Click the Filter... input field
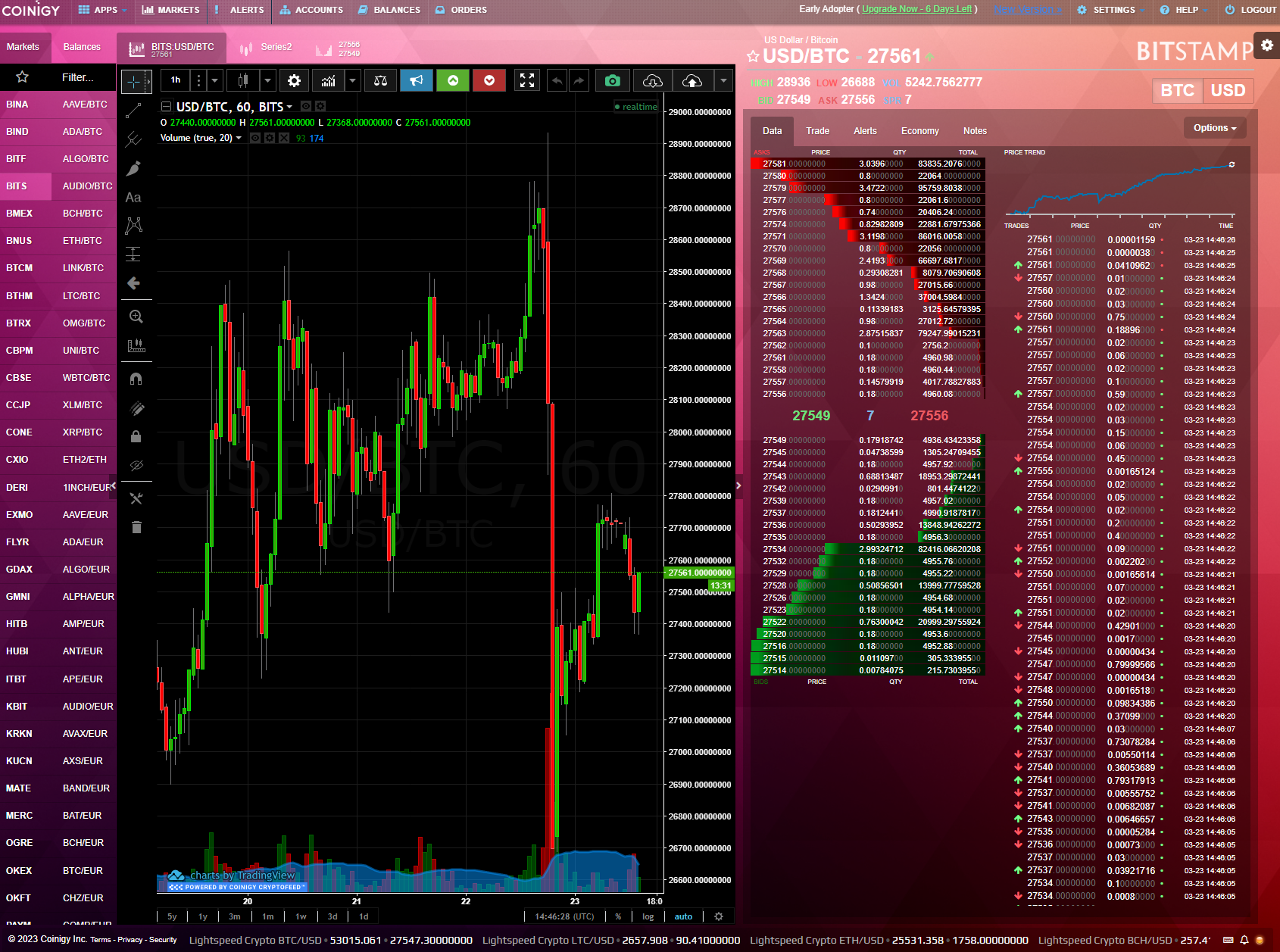Image resolution: width=1280 pixels, height=952 pixels. click(78, 77)
